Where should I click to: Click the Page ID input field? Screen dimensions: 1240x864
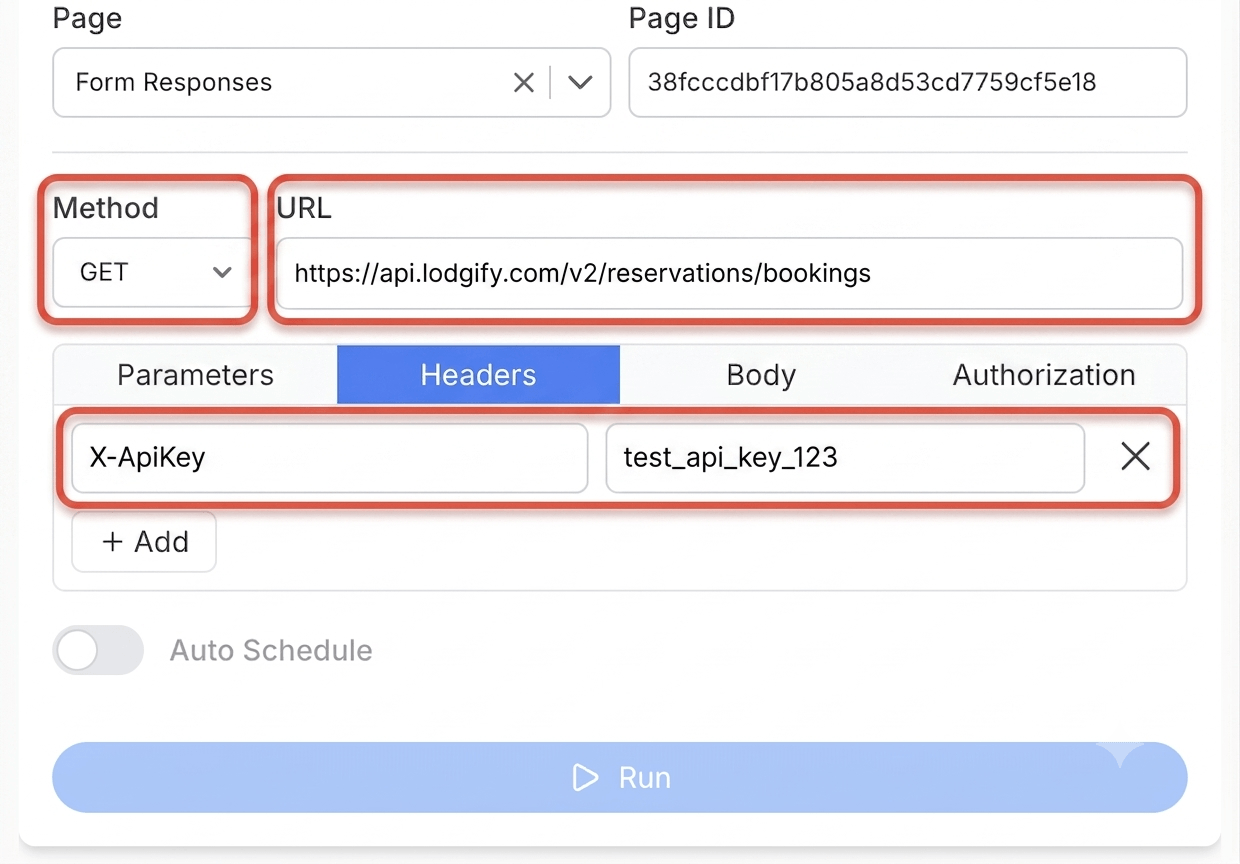(x=908, y=82)
